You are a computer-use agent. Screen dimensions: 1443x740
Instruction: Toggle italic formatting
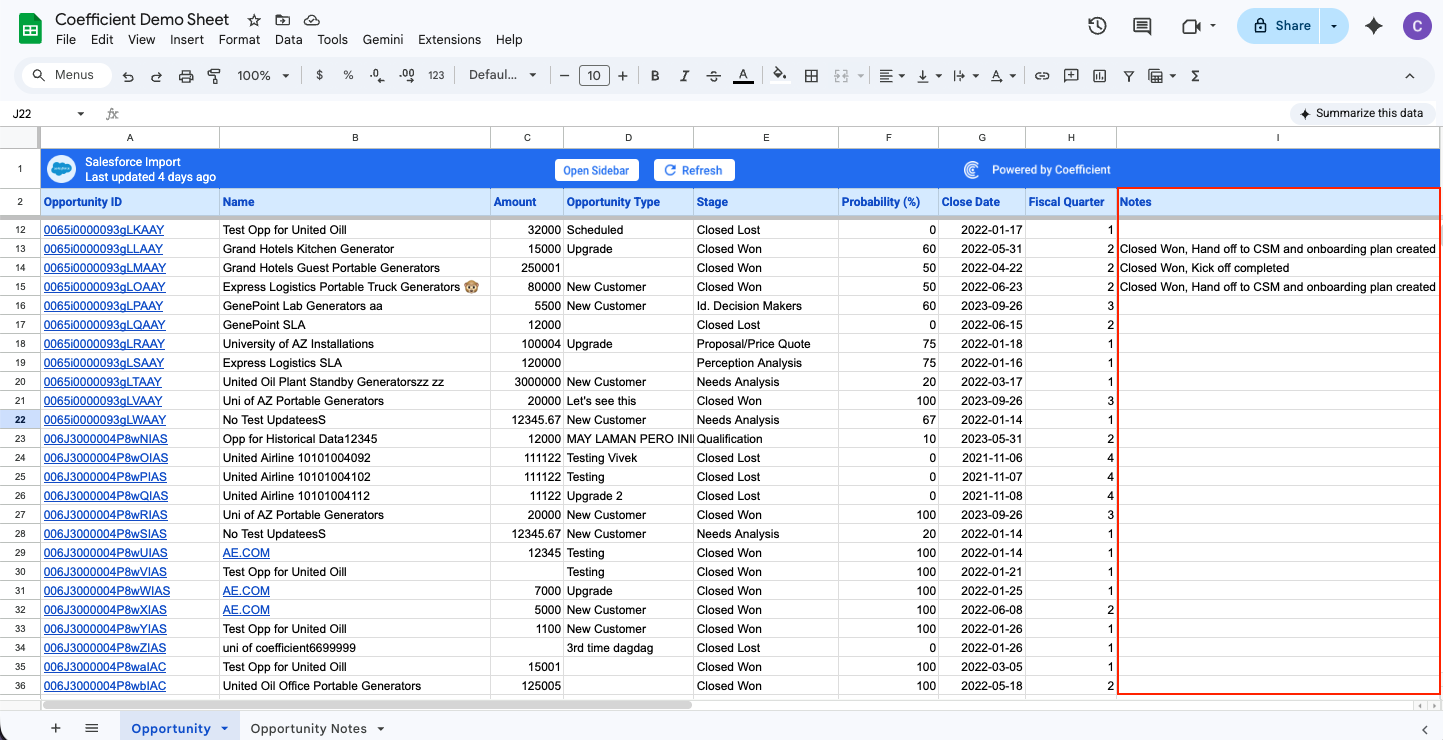[684, 75]
